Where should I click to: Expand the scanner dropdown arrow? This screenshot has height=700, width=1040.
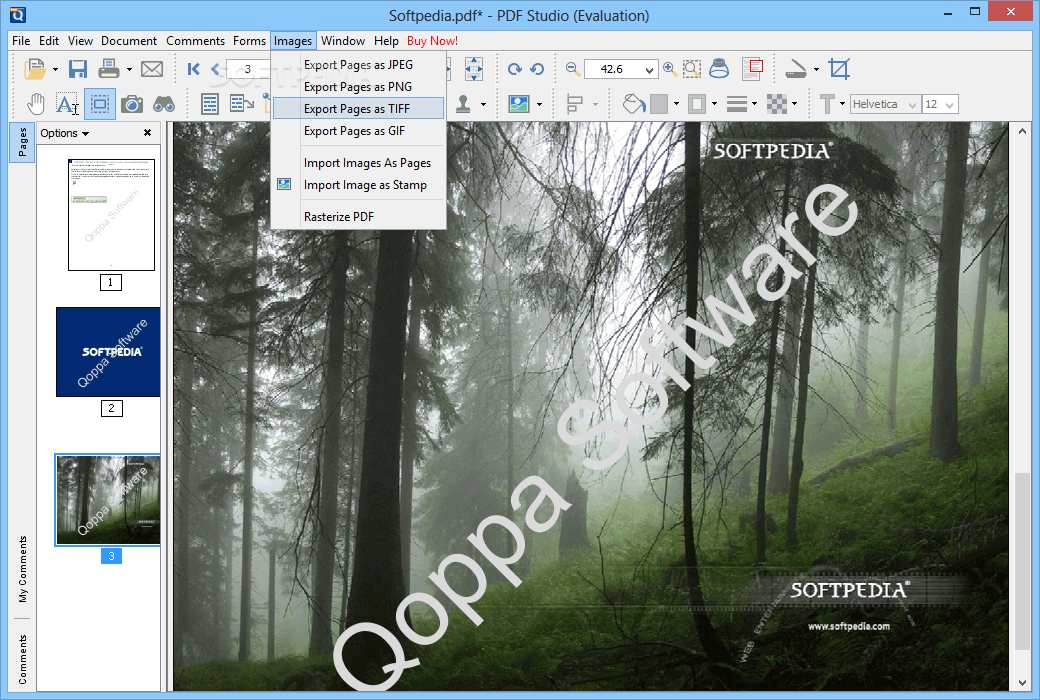pyautogui.click(x=816, y=70)
